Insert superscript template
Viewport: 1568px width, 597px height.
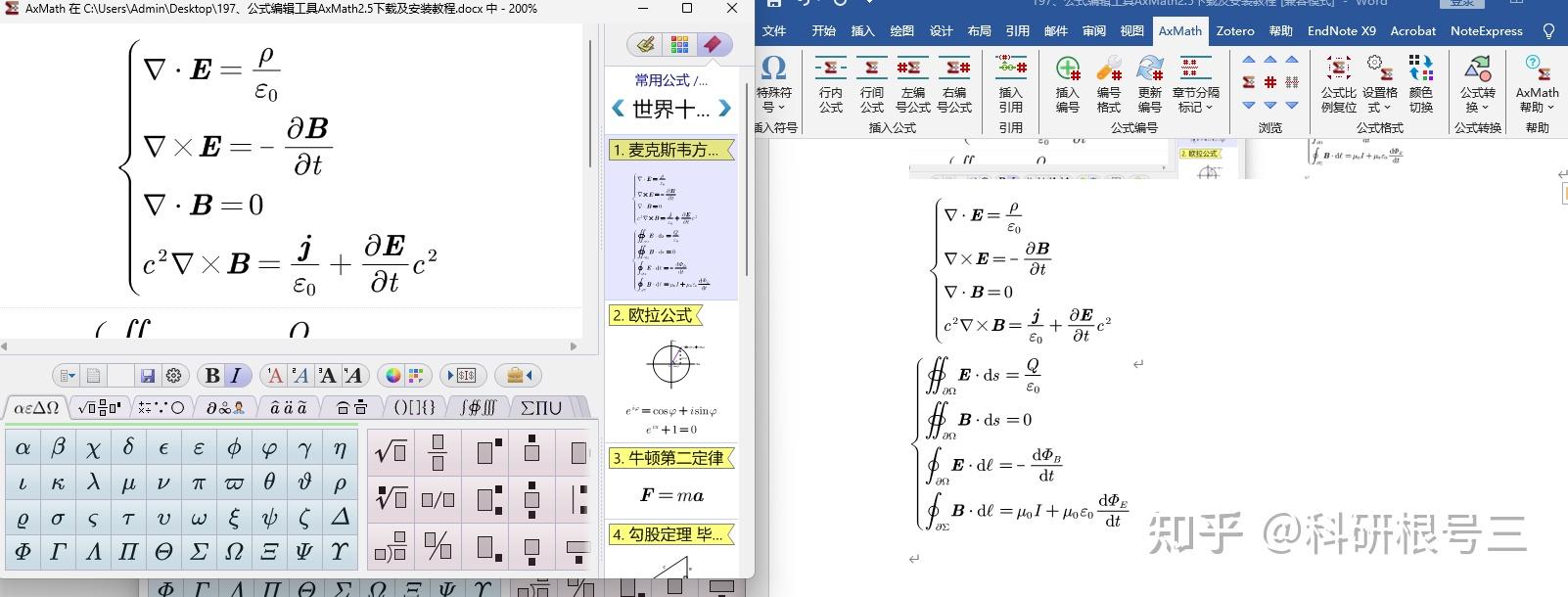(x=487, y=451)
